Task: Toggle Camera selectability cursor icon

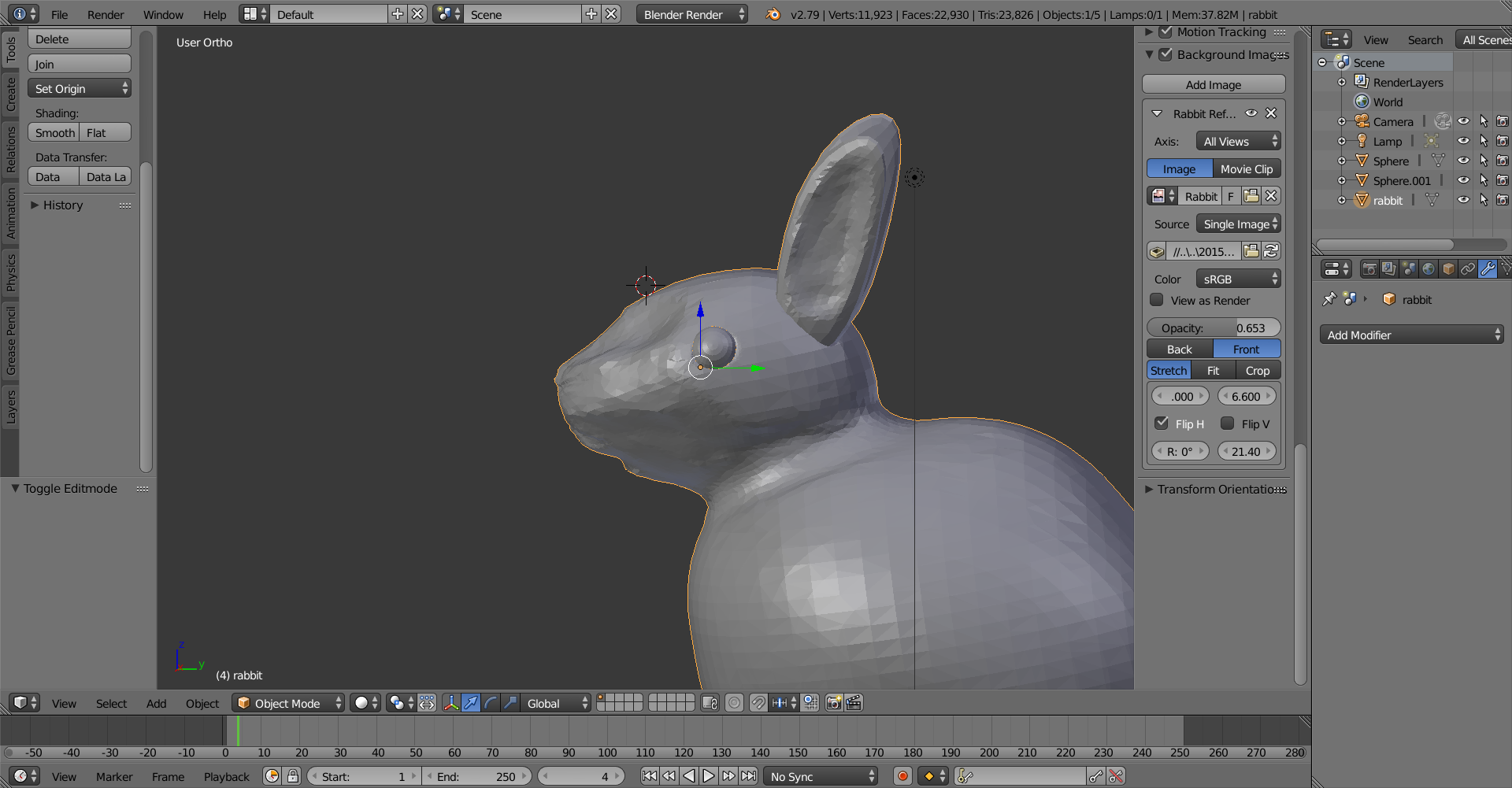Action: point(1484,121)
